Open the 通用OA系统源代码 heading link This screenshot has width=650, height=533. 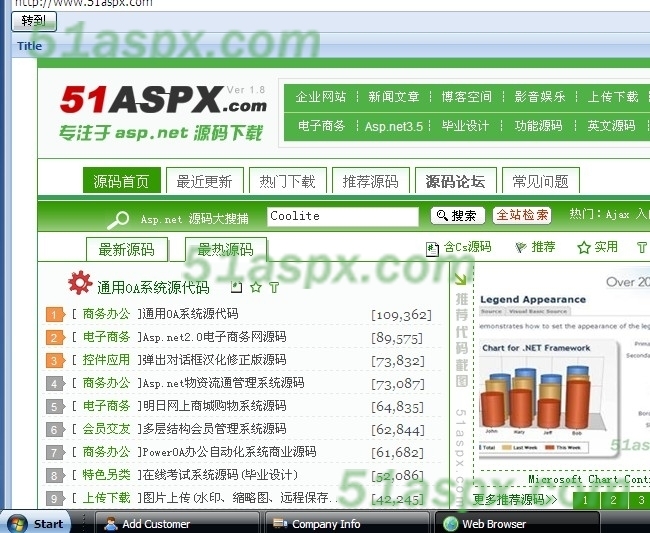click(x=153, y=287)
